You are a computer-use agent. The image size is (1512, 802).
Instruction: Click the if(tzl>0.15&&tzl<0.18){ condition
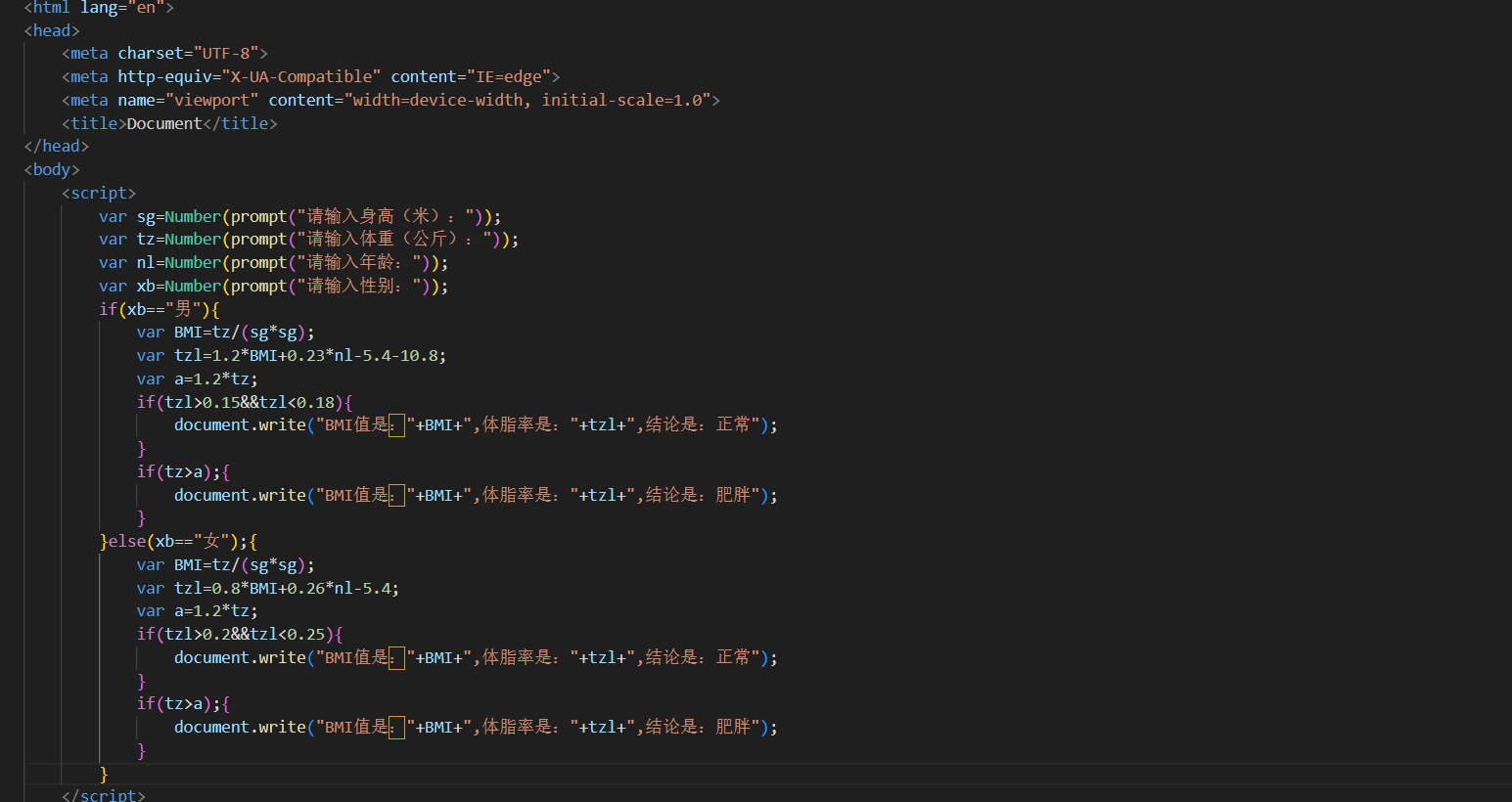tap(245, 402)
